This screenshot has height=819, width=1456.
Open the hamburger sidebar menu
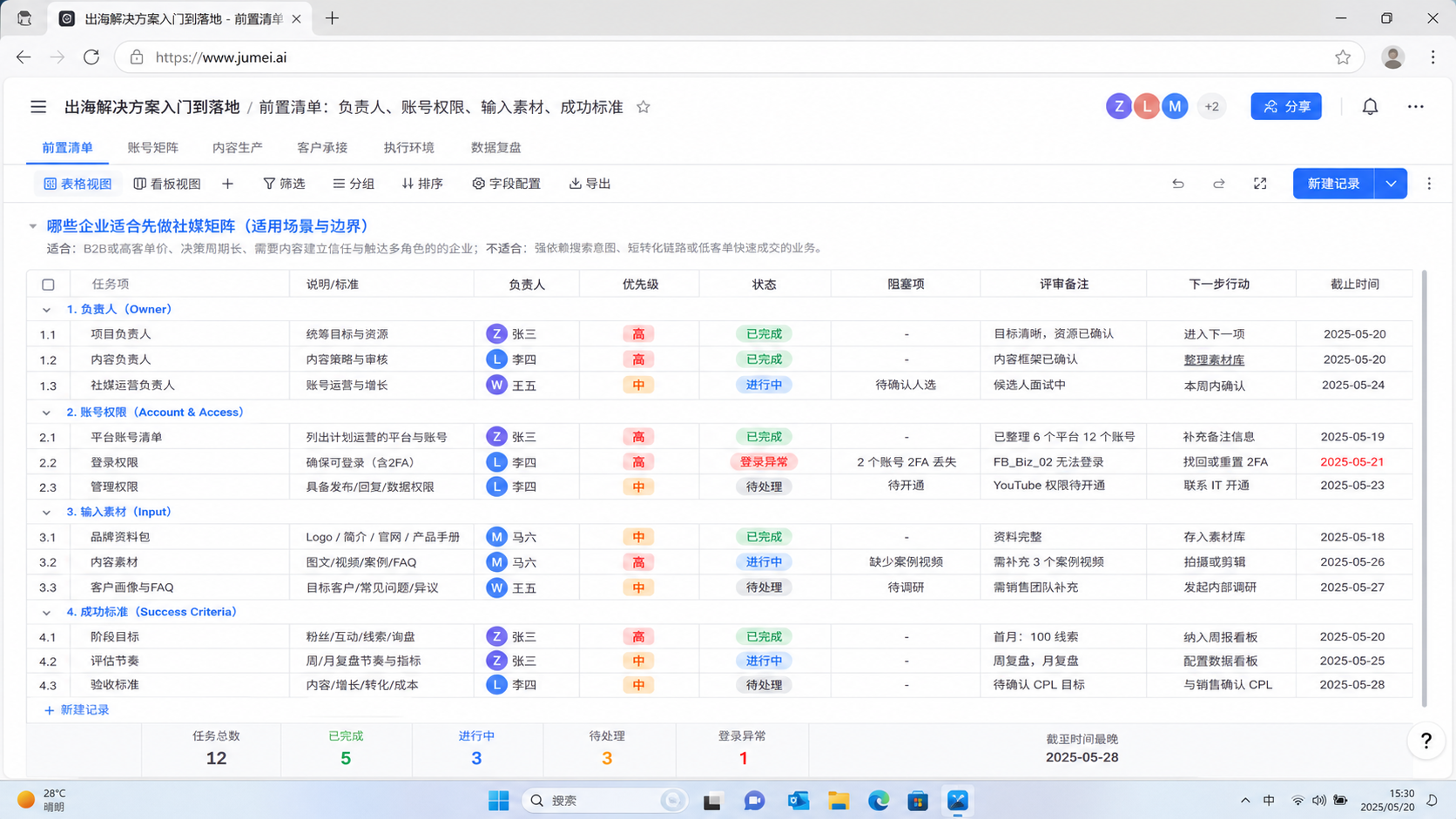[x=38, y=107]
